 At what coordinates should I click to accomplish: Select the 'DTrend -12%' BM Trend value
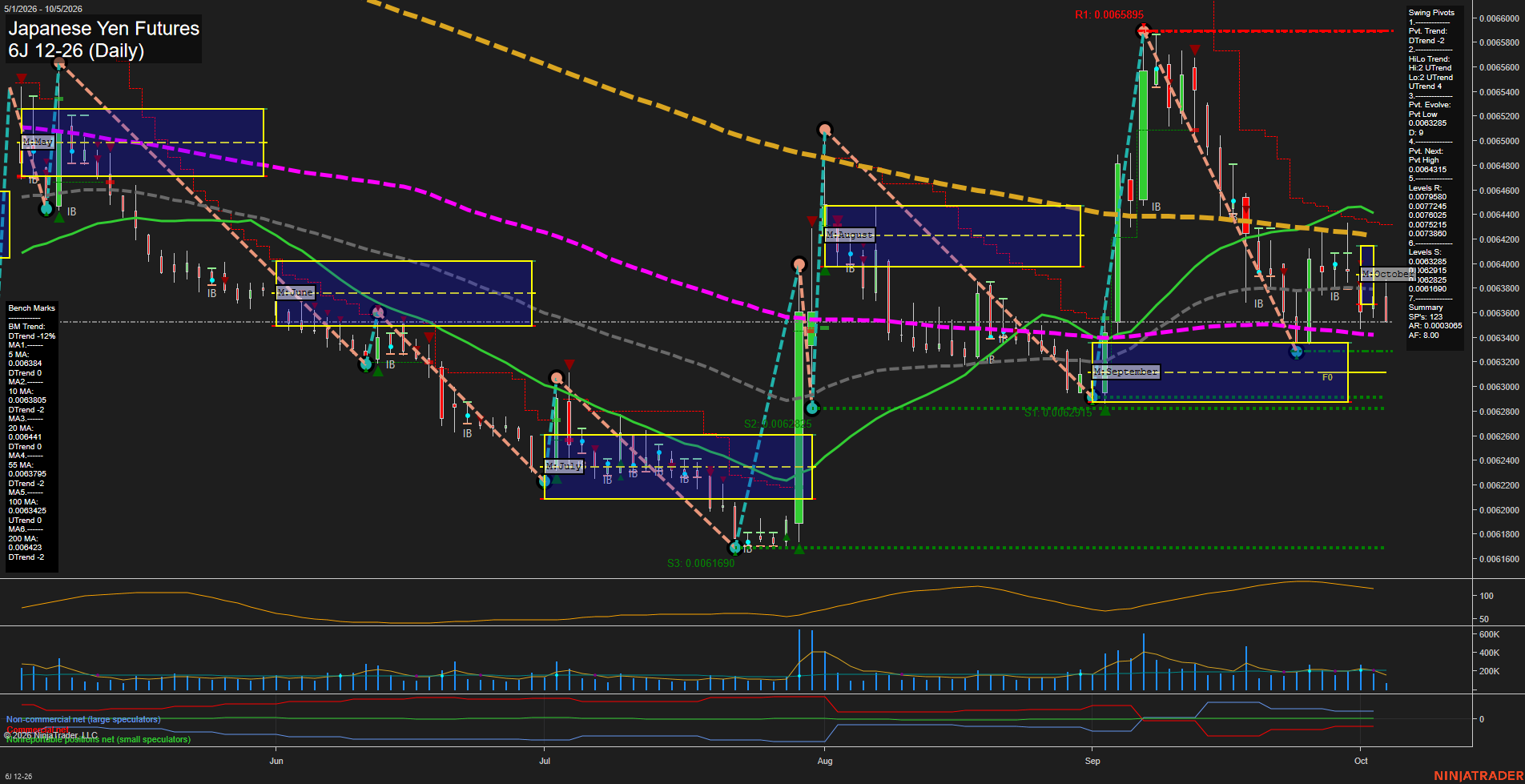coord(32,336)
